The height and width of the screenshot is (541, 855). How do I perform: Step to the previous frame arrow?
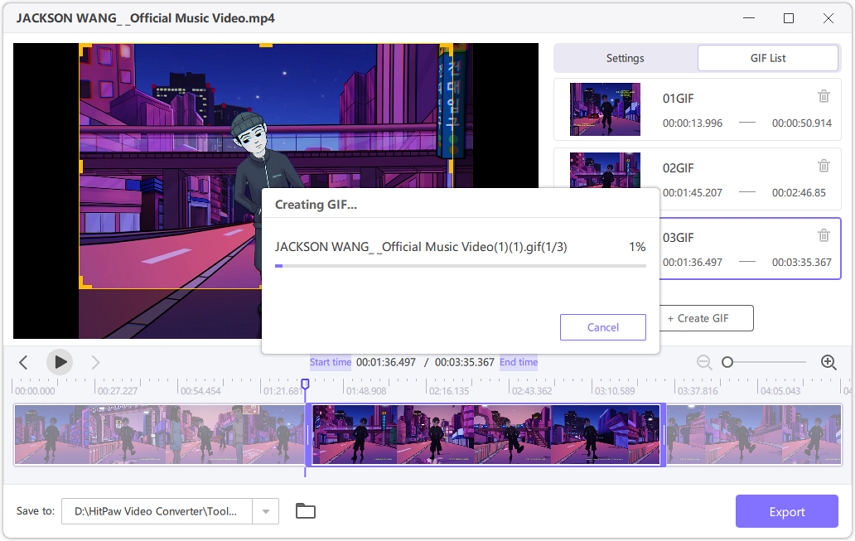23,362
